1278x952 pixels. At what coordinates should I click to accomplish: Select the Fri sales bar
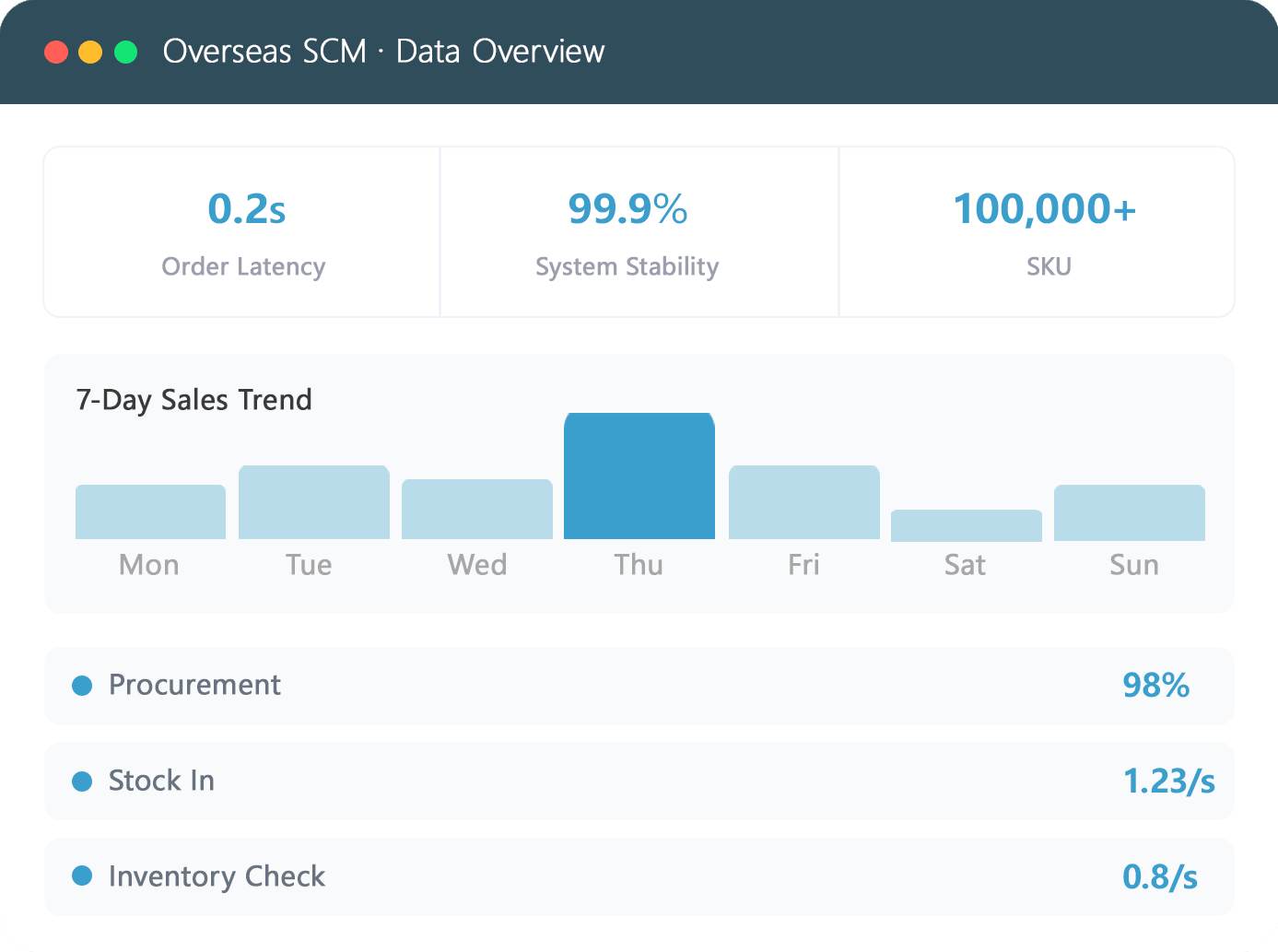(804, 502)
